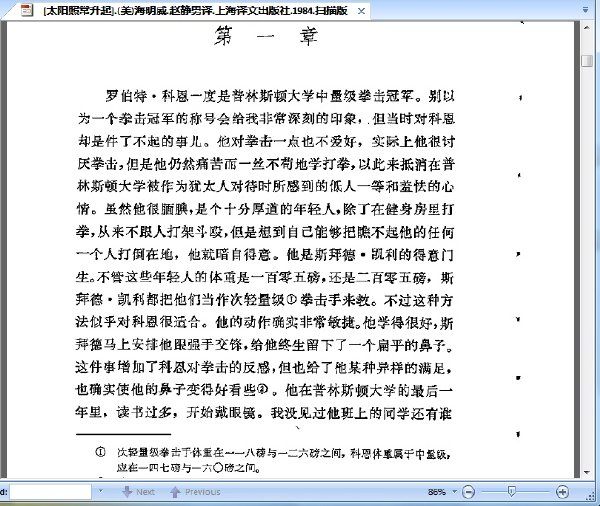Click footnote marker ① after 次轻量级

[x=291, y=299]
